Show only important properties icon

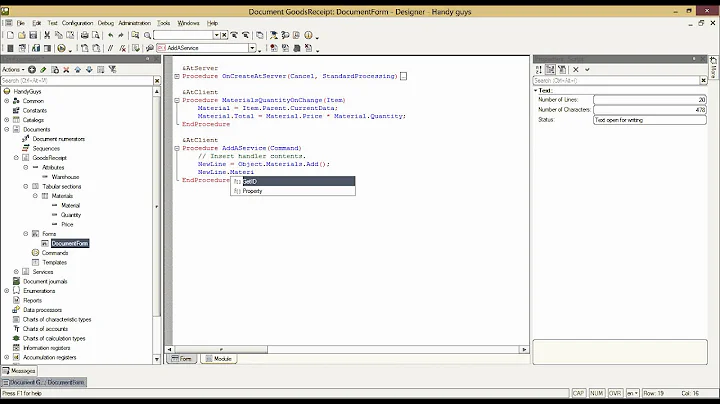[x=562, y=69]
